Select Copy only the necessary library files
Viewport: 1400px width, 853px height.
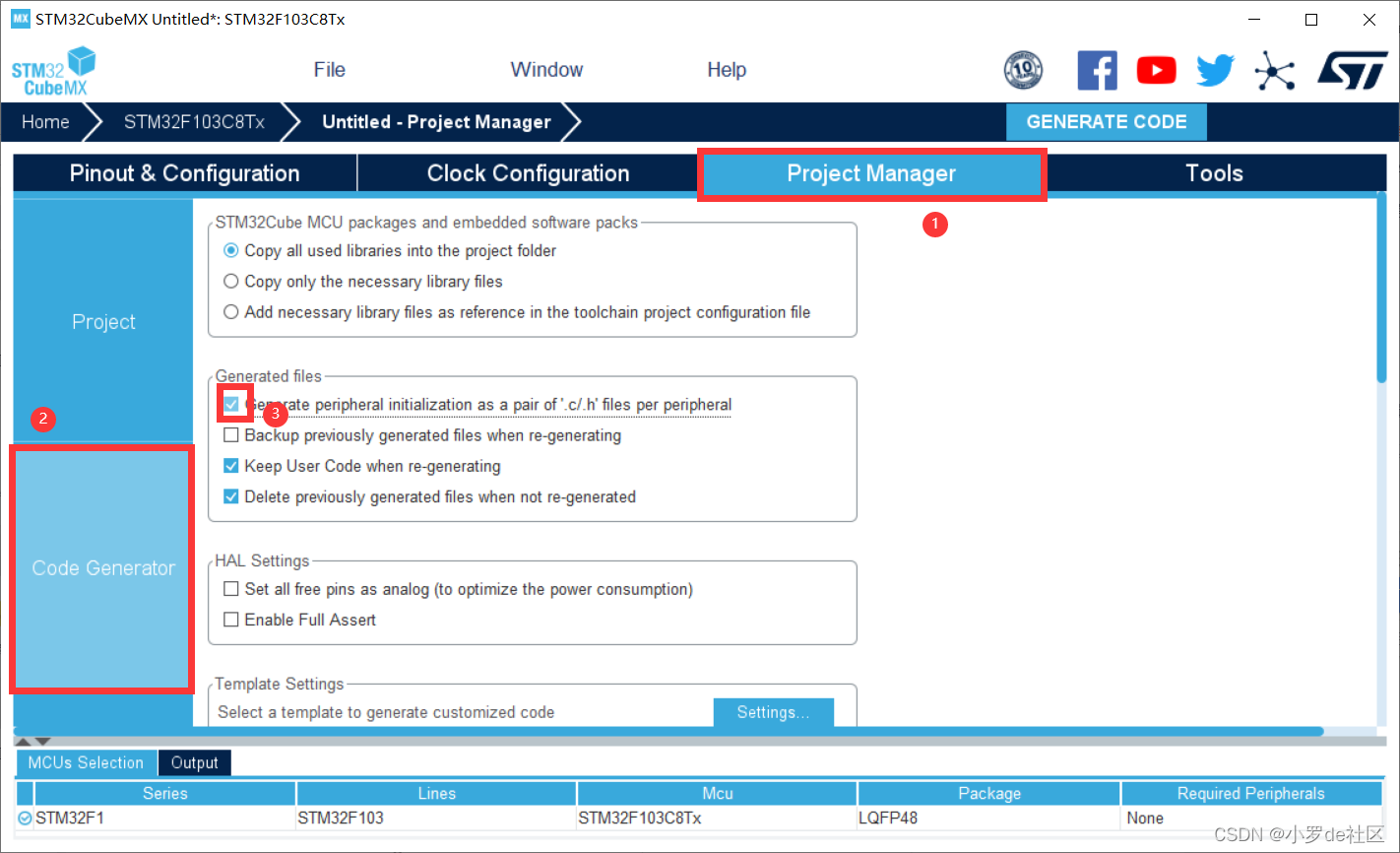(x=231, y=281)
